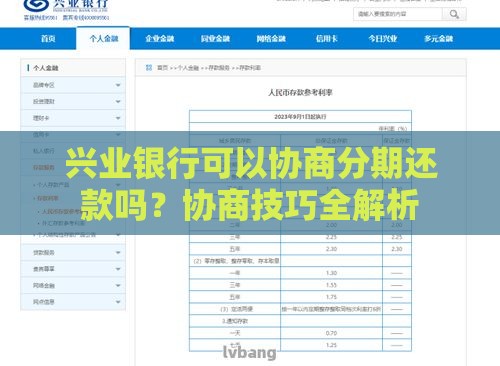This screenshot has width=500, height=366.
Task: Open the 今日兴业 navigation tab
Action: coord(383,39)
